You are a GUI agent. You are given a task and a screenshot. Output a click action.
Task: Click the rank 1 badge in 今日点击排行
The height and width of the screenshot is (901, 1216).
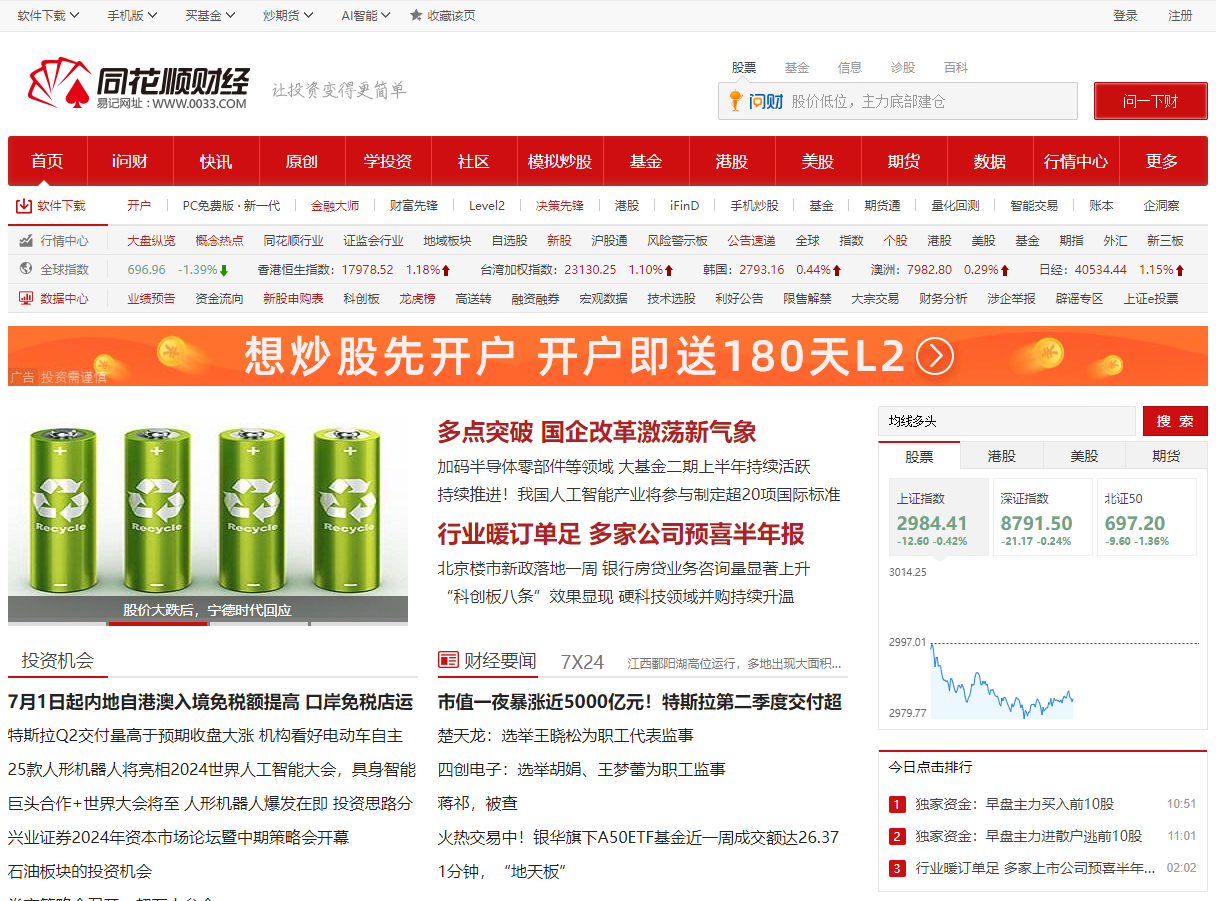coord(897,804)
